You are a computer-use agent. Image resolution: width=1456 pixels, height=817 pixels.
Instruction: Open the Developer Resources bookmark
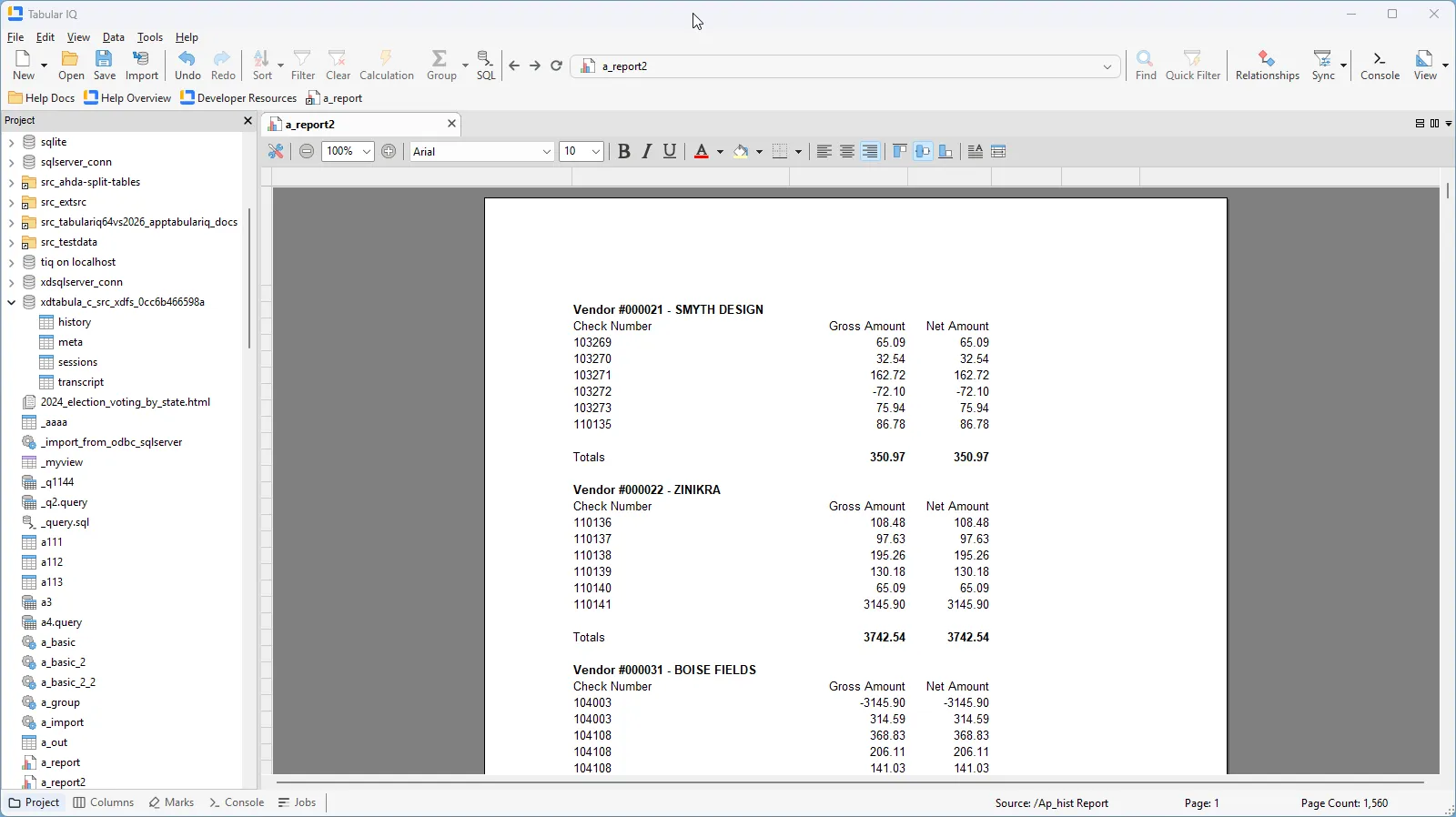click(x=238, y=98)
